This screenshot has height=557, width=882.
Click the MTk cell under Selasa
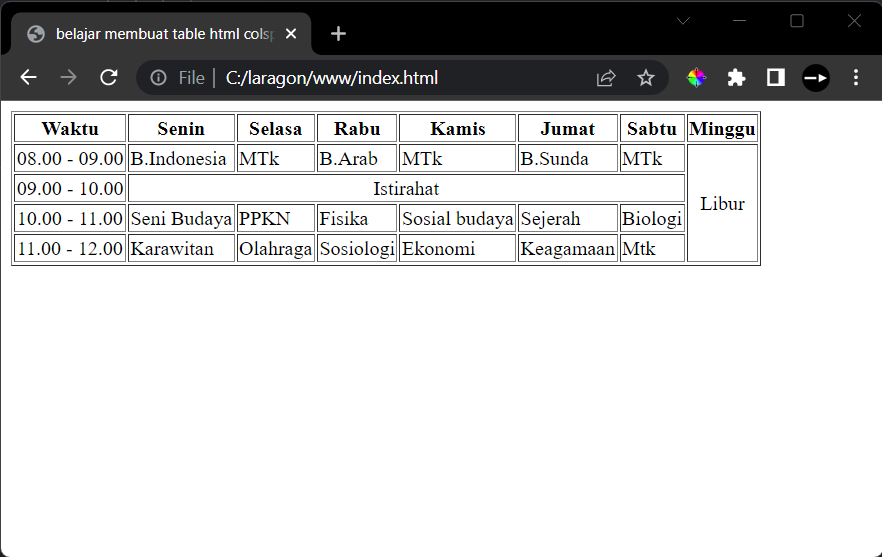click(x=276, y=158)
